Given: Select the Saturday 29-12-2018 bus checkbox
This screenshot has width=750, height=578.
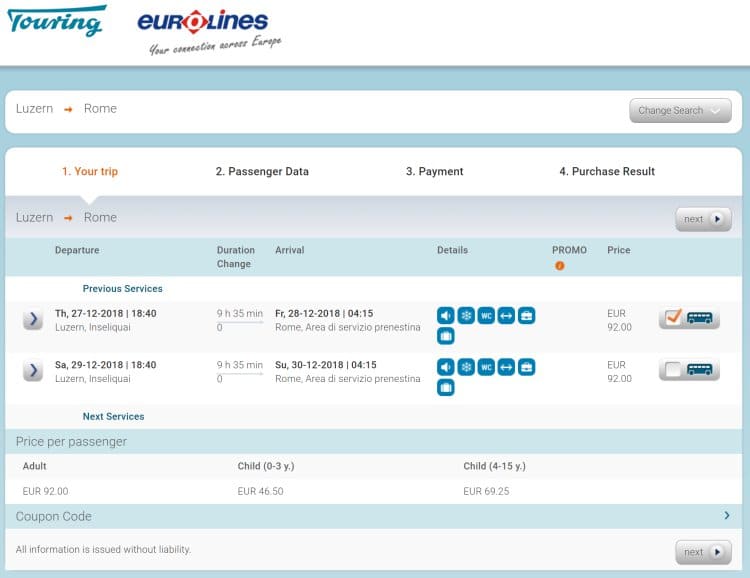Looking at the screenshot, I should point(673,370).
